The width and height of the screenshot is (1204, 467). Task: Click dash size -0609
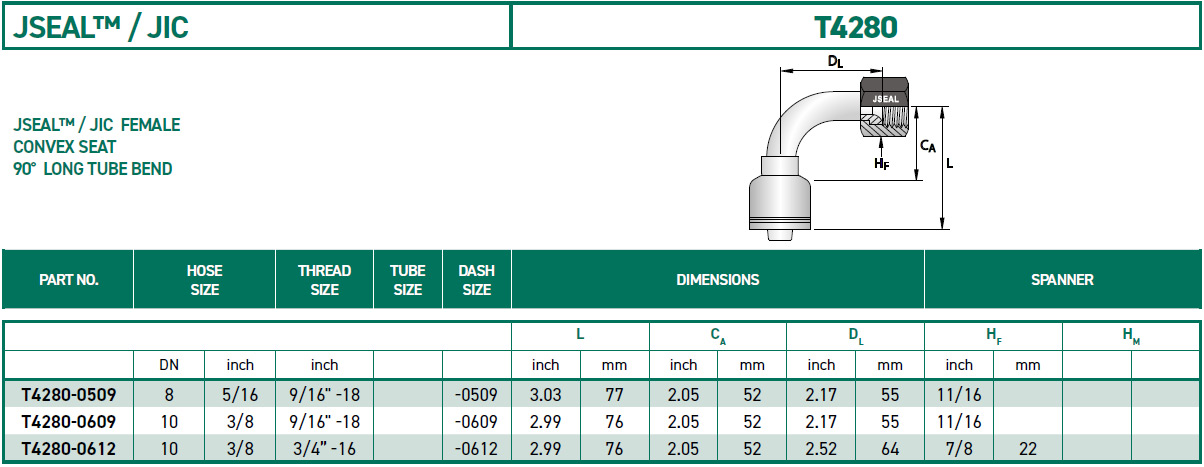(x=477, y=422)
